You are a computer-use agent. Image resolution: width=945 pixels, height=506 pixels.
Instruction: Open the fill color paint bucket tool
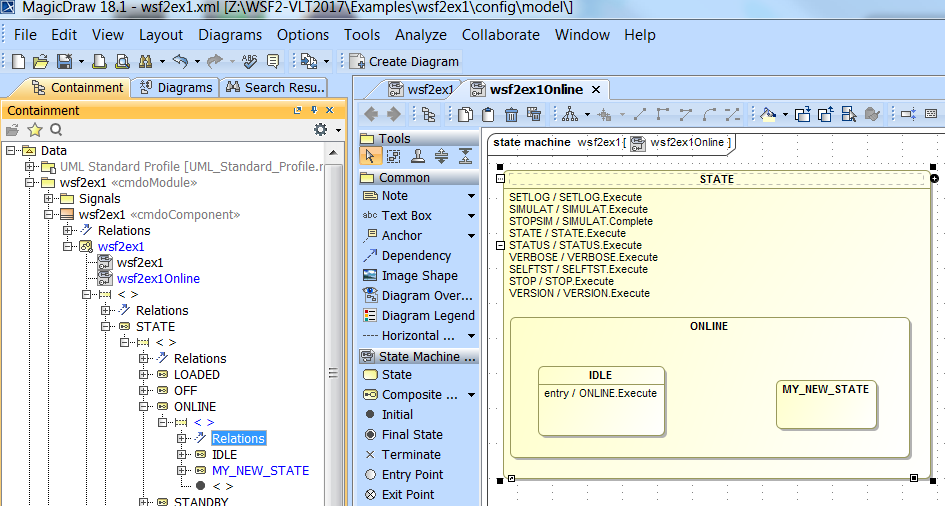tap(769, 114)
